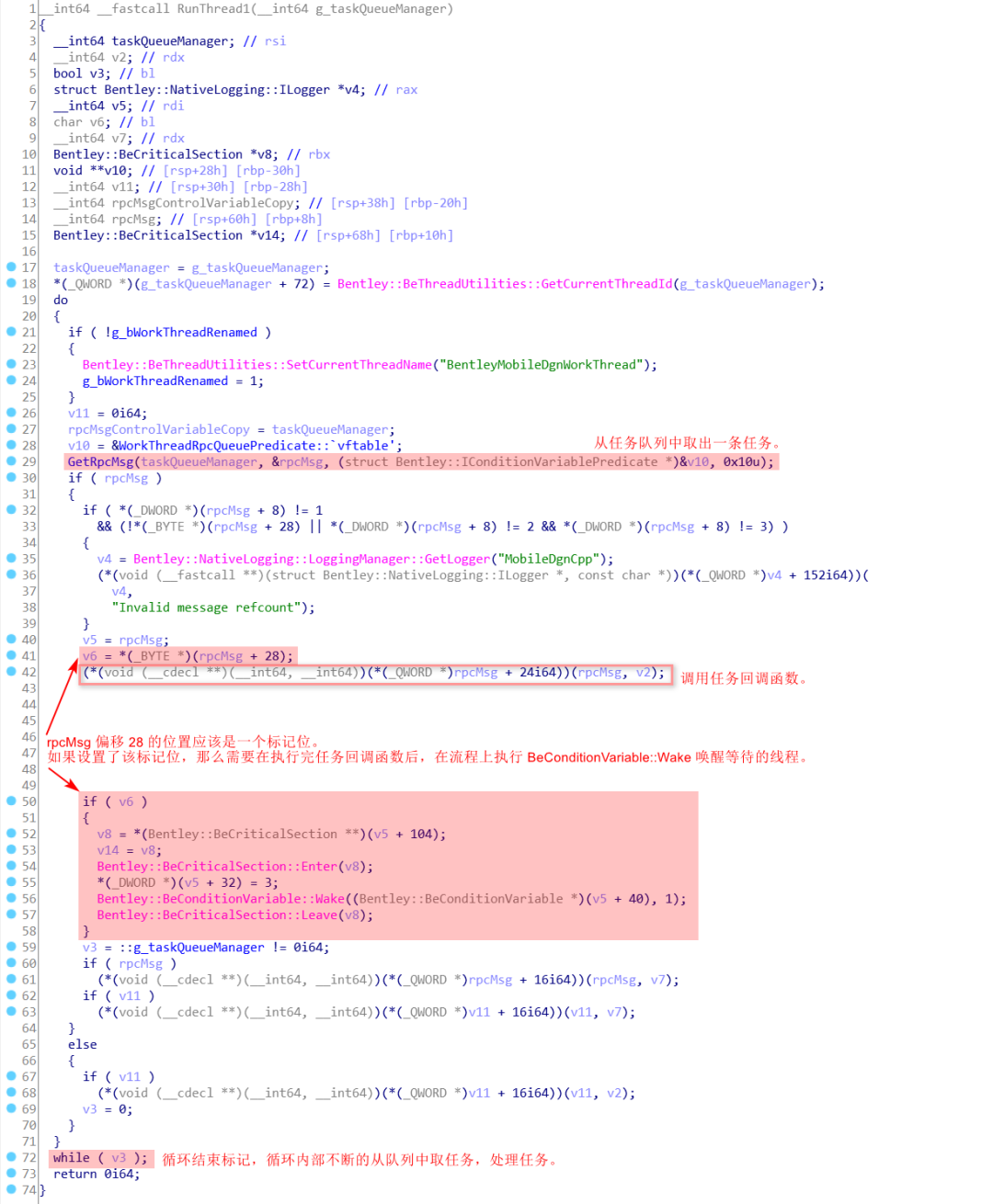Click the blue marker beside line 59

pyautogui.click(x=11, y=947)
